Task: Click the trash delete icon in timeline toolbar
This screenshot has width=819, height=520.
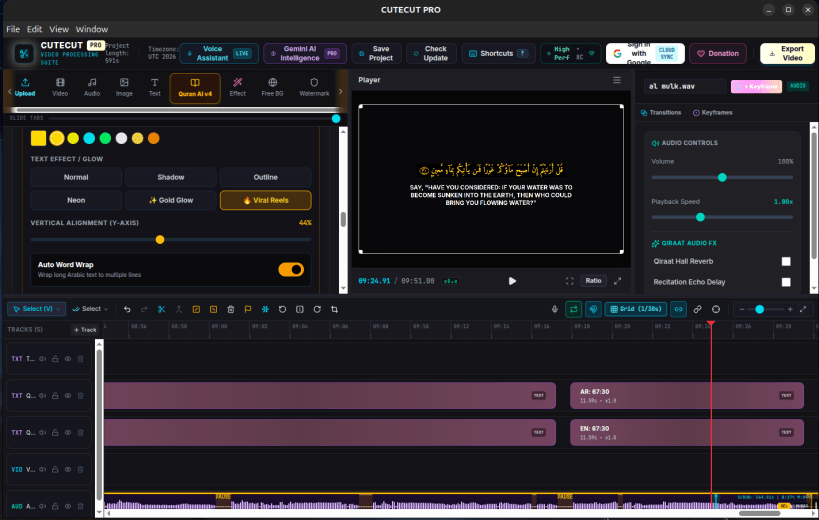Action: coord(230,309)
